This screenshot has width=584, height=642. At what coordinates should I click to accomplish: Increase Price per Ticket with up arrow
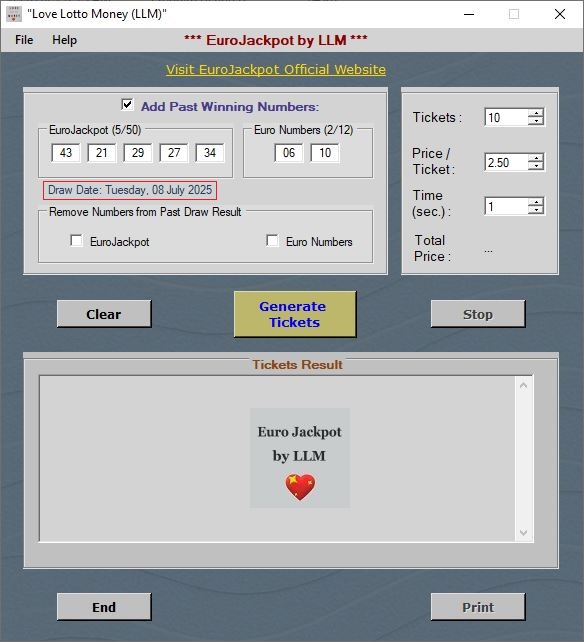[536, 158]
